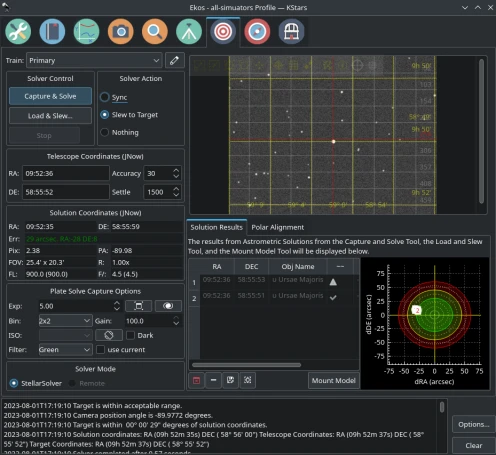Switch to the Capture camera module

pyautogui.click(x=121, y=32)
